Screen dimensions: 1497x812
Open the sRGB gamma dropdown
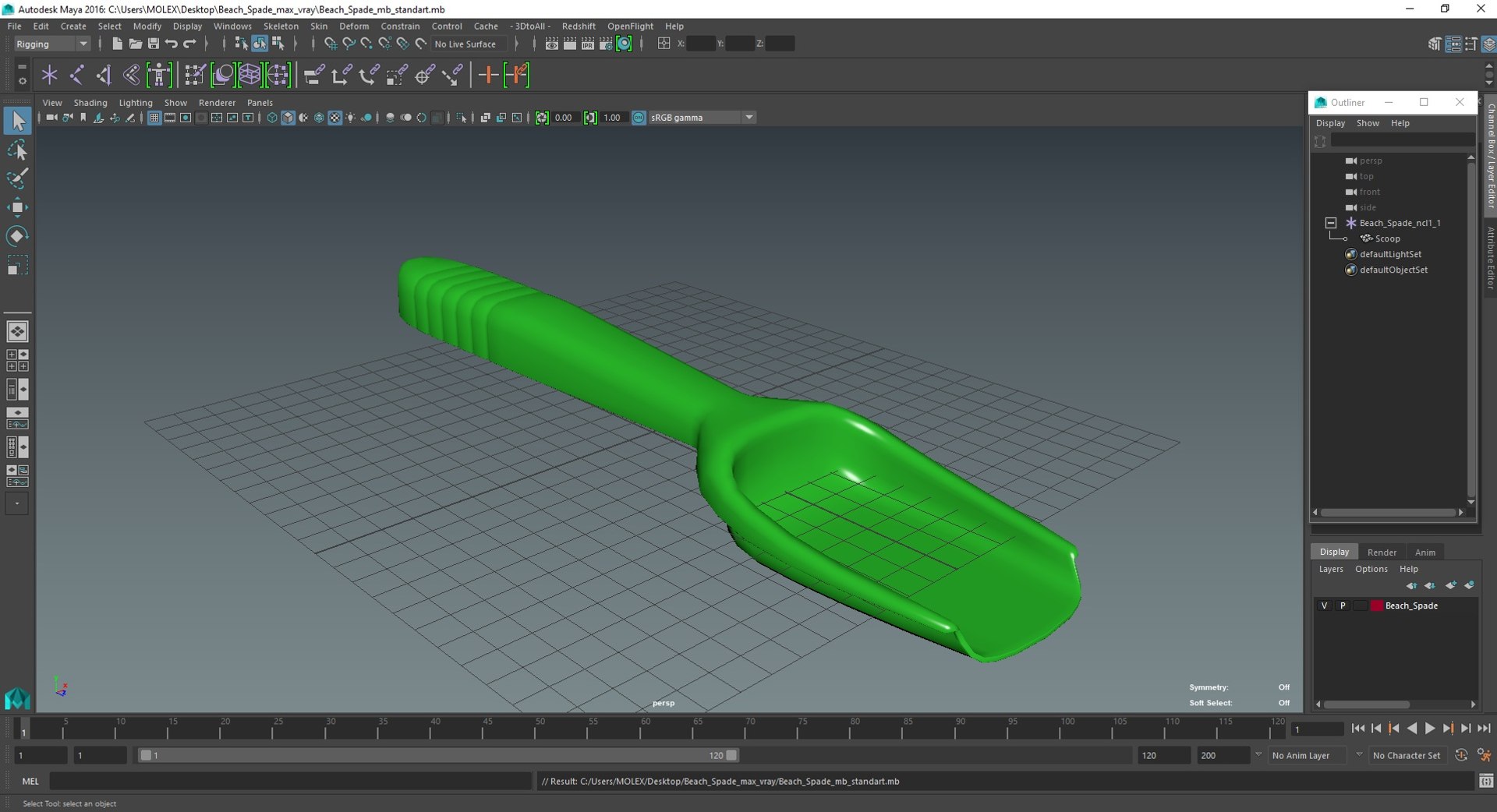coord(702,118)
